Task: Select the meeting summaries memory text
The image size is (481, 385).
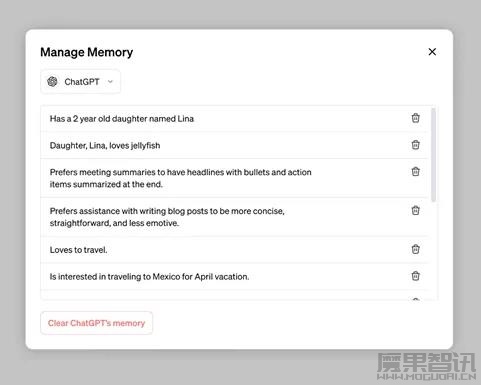Action: pos(180,178)
